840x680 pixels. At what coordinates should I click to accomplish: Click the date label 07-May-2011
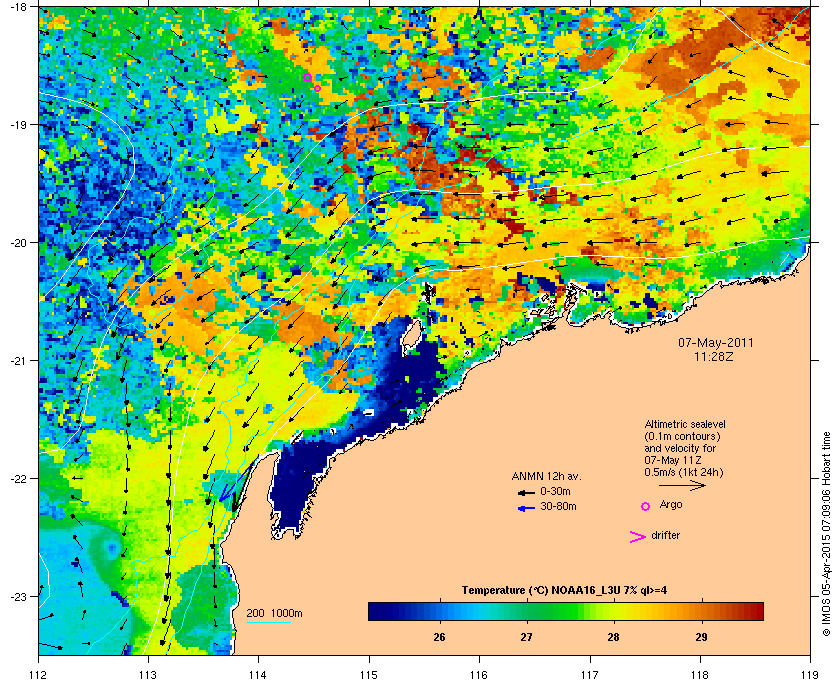(716, 342)
